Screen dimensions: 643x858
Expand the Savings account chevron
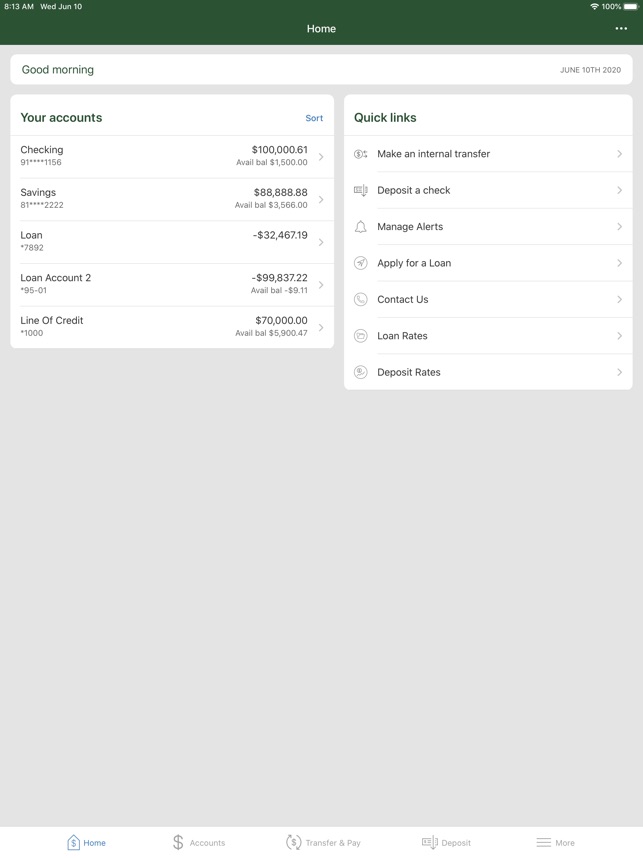321,200
